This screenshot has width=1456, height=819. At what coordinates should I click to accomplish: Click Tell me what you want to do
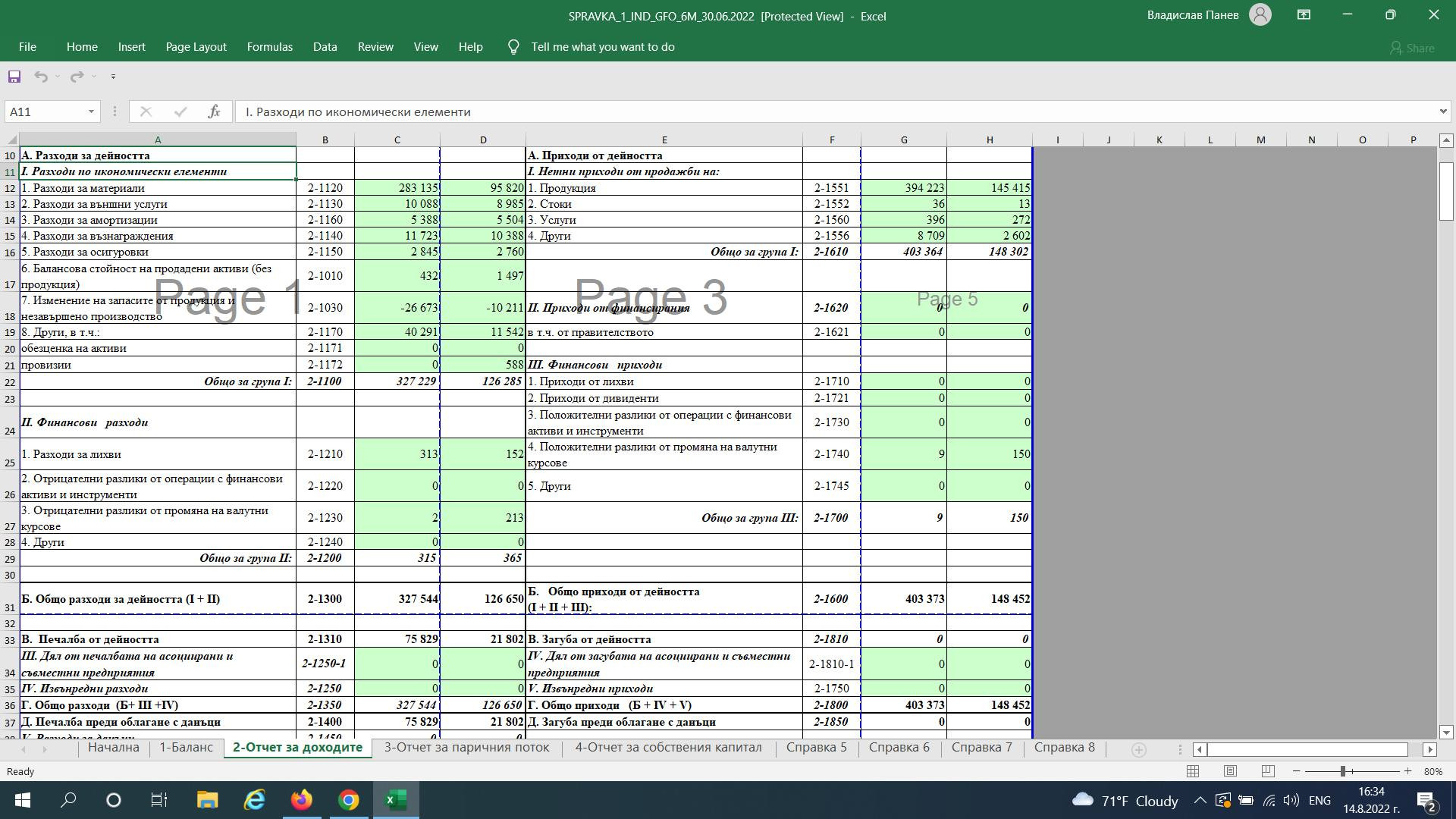(x=602, y=47)
